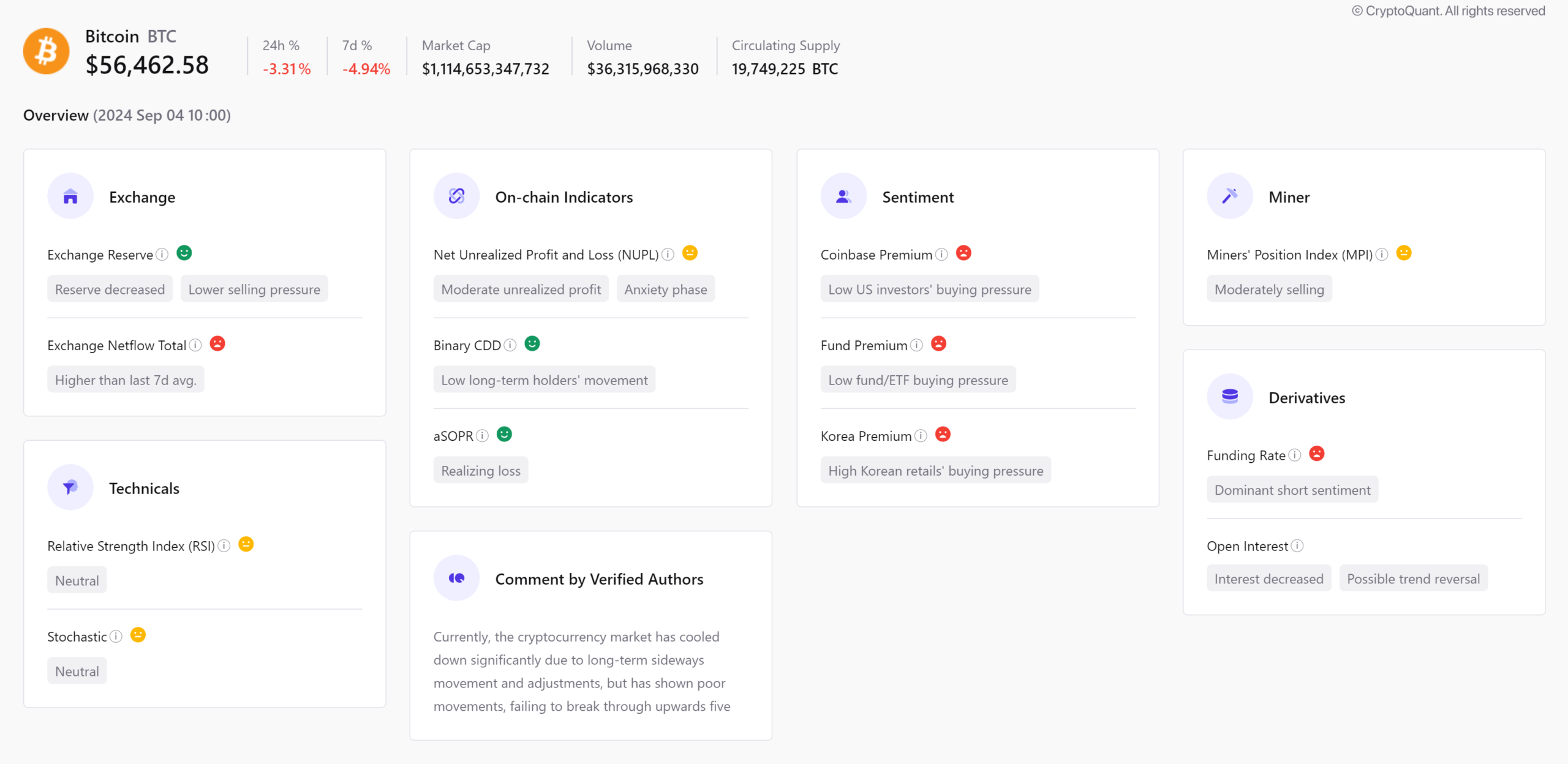Click the 'Higher than last 7d avg.' tag

(126, 380)
